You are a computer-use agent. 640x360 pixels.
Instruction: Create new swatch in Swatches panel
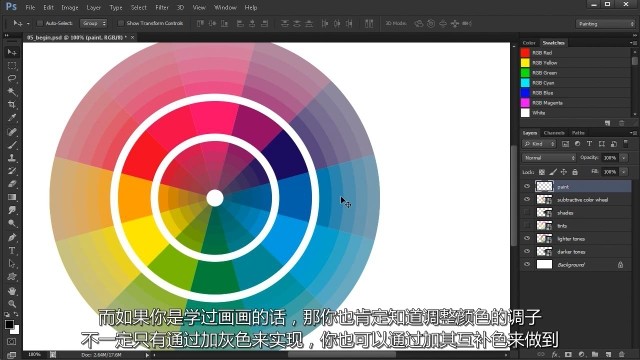[x=607, y=123]
